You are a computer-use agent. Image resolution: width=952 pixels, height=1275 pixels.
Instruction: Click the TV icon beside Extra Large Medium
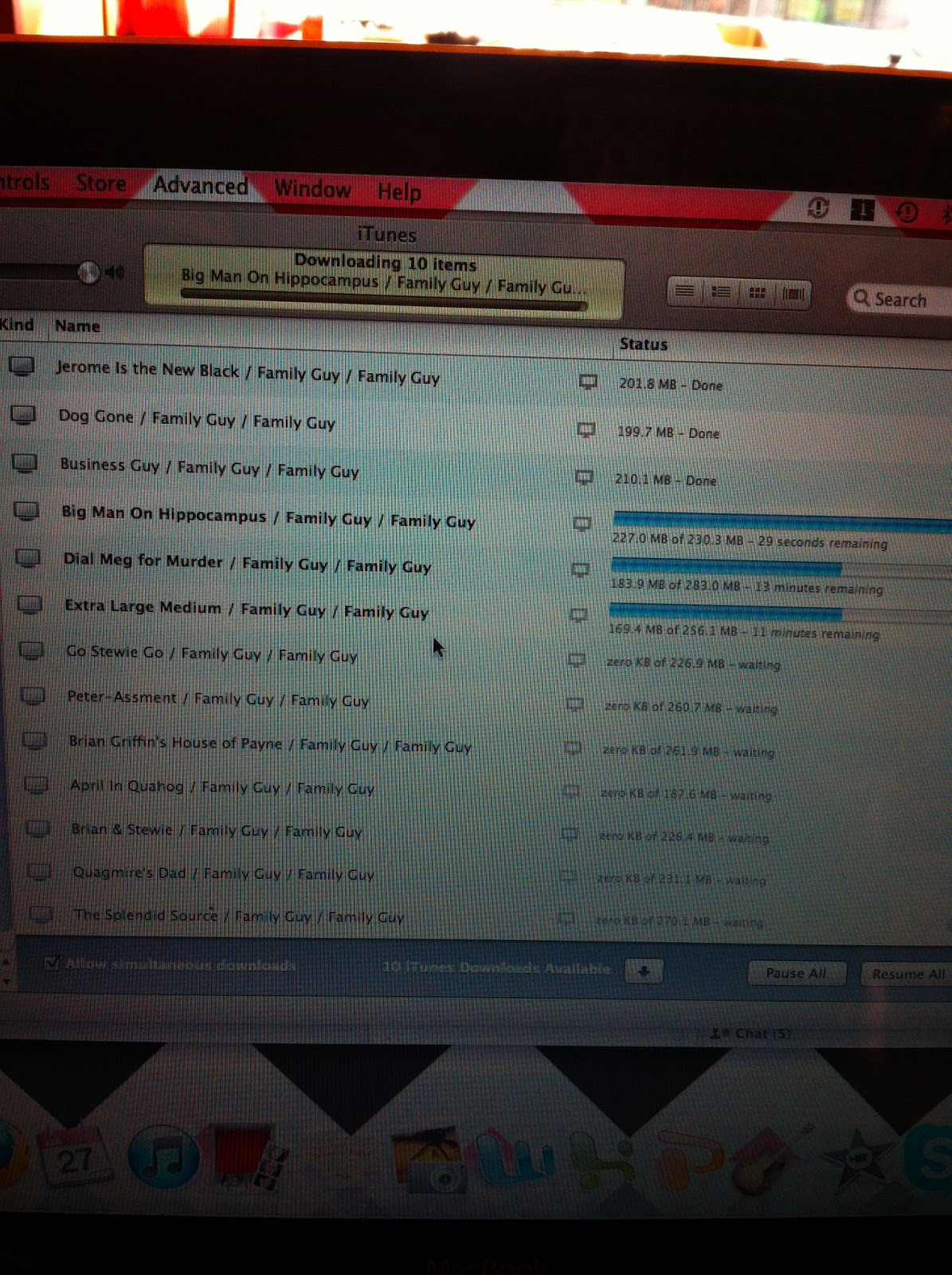click(x=29, y=605)
